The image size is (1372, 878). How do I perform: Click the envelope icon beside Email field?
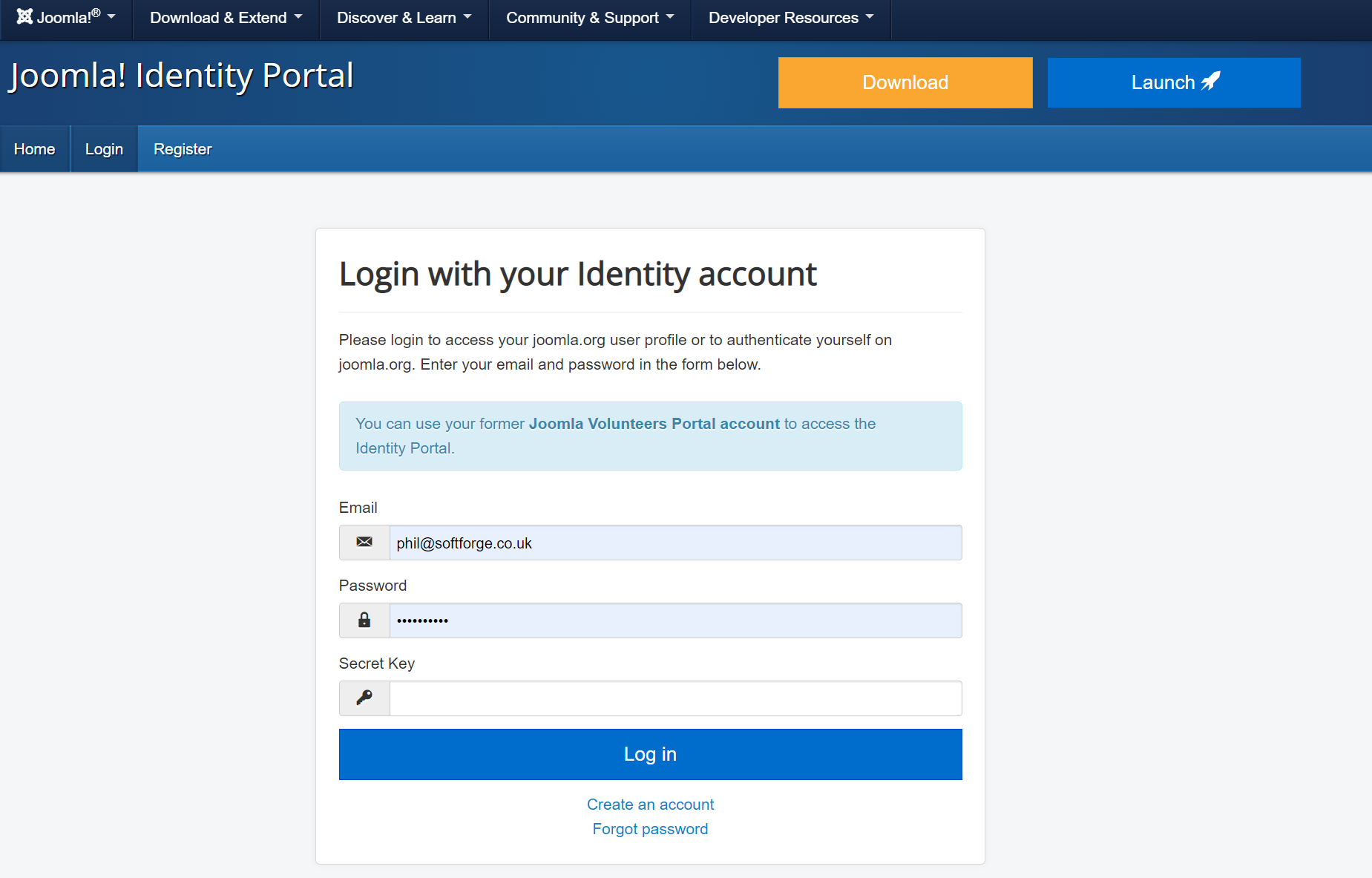click(364, 543)
